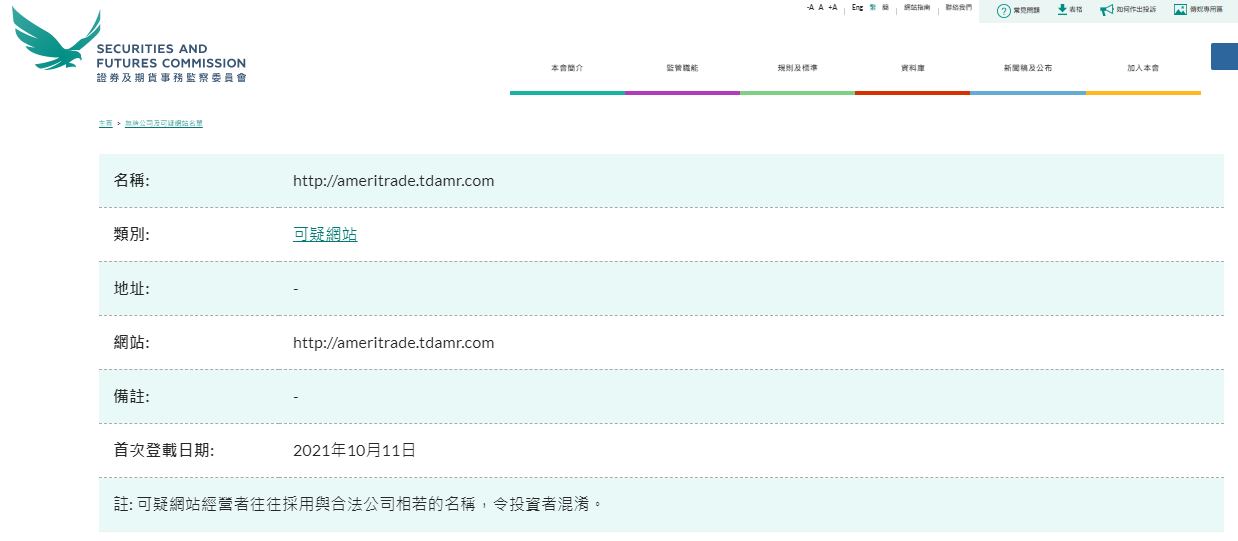The image size is (1238, 541).
Task: Follow the 可疑網站 category link
Action: click(325, 235)
